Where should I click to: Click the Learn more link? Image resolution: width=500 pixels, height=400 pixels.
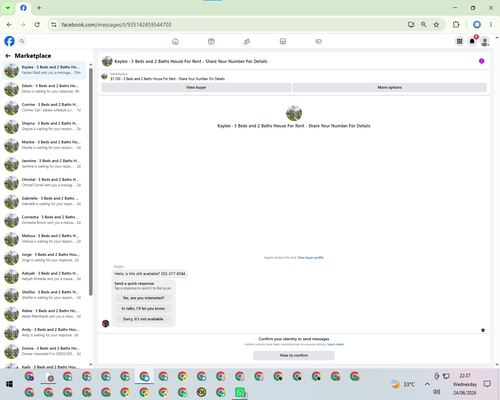coord(335,344)
